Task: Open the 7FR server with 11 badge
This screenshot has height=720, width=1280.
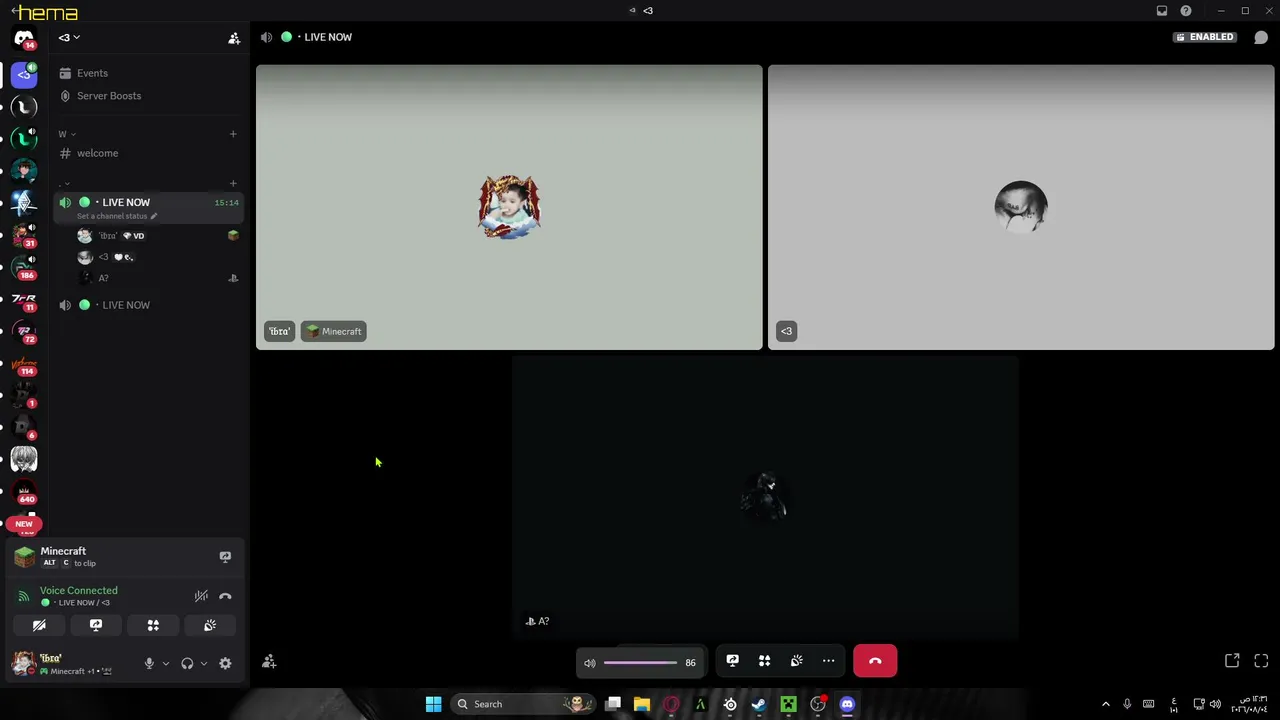Action: (24, 299)
